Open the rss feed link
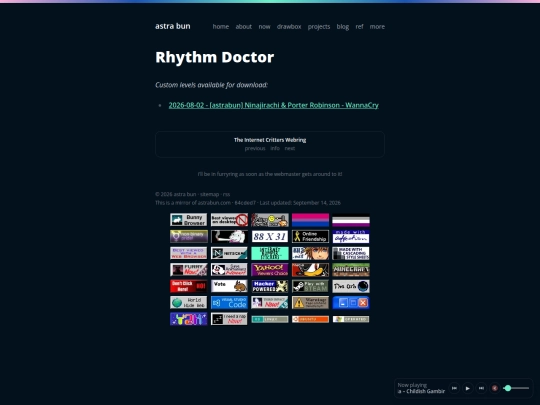The height and width of the screenshot is (405, 540). point(226,194)
